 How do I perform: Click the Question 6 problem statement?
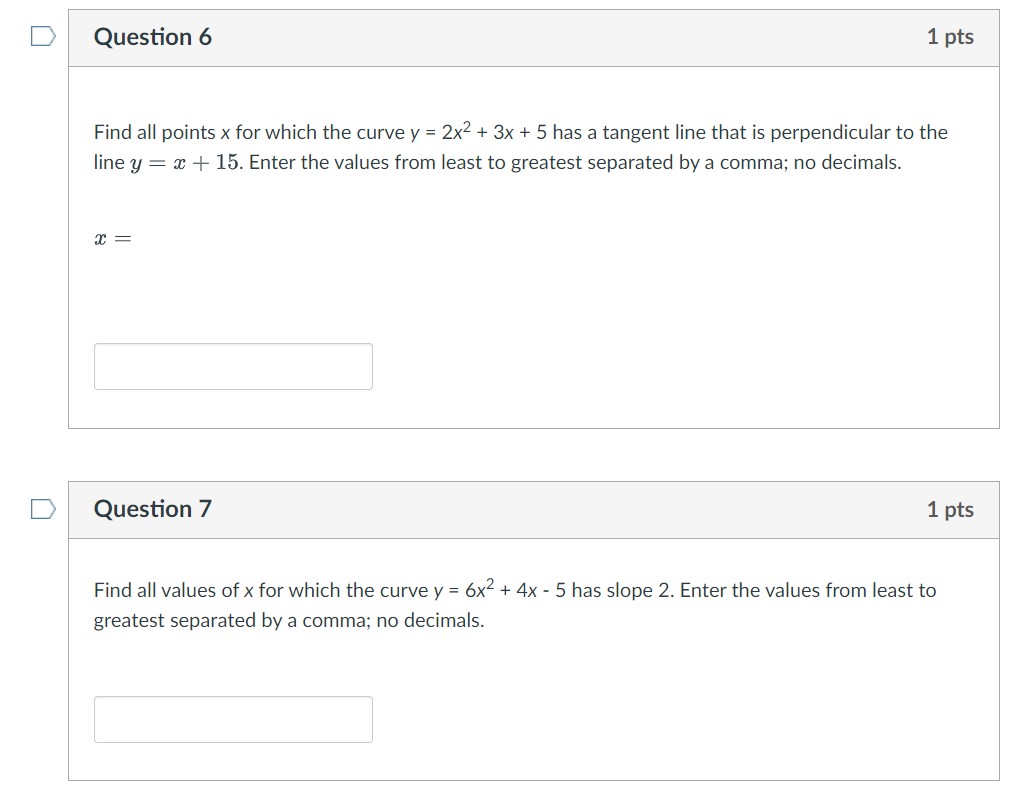coord(520,147)
